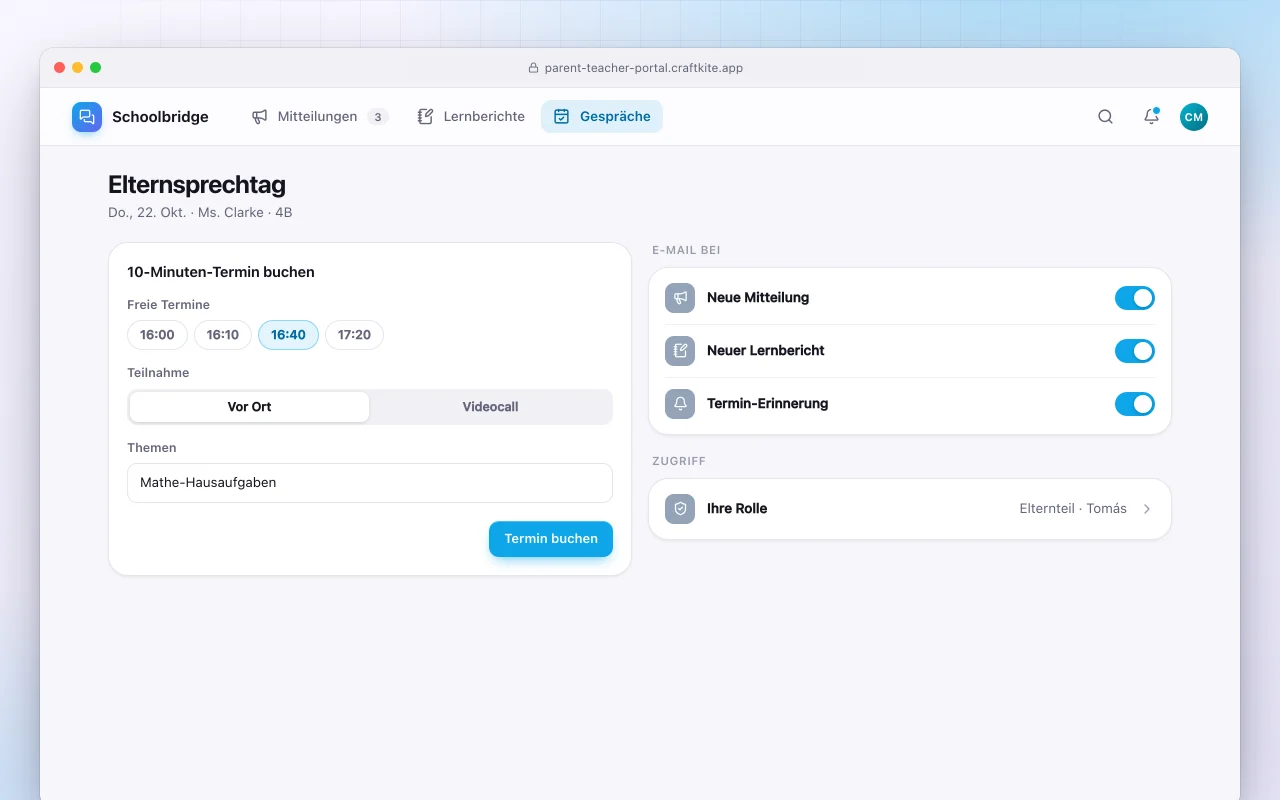Click bell icon beside Termin-Erinnerung
1280x800 pixels.
coord(680,404)
